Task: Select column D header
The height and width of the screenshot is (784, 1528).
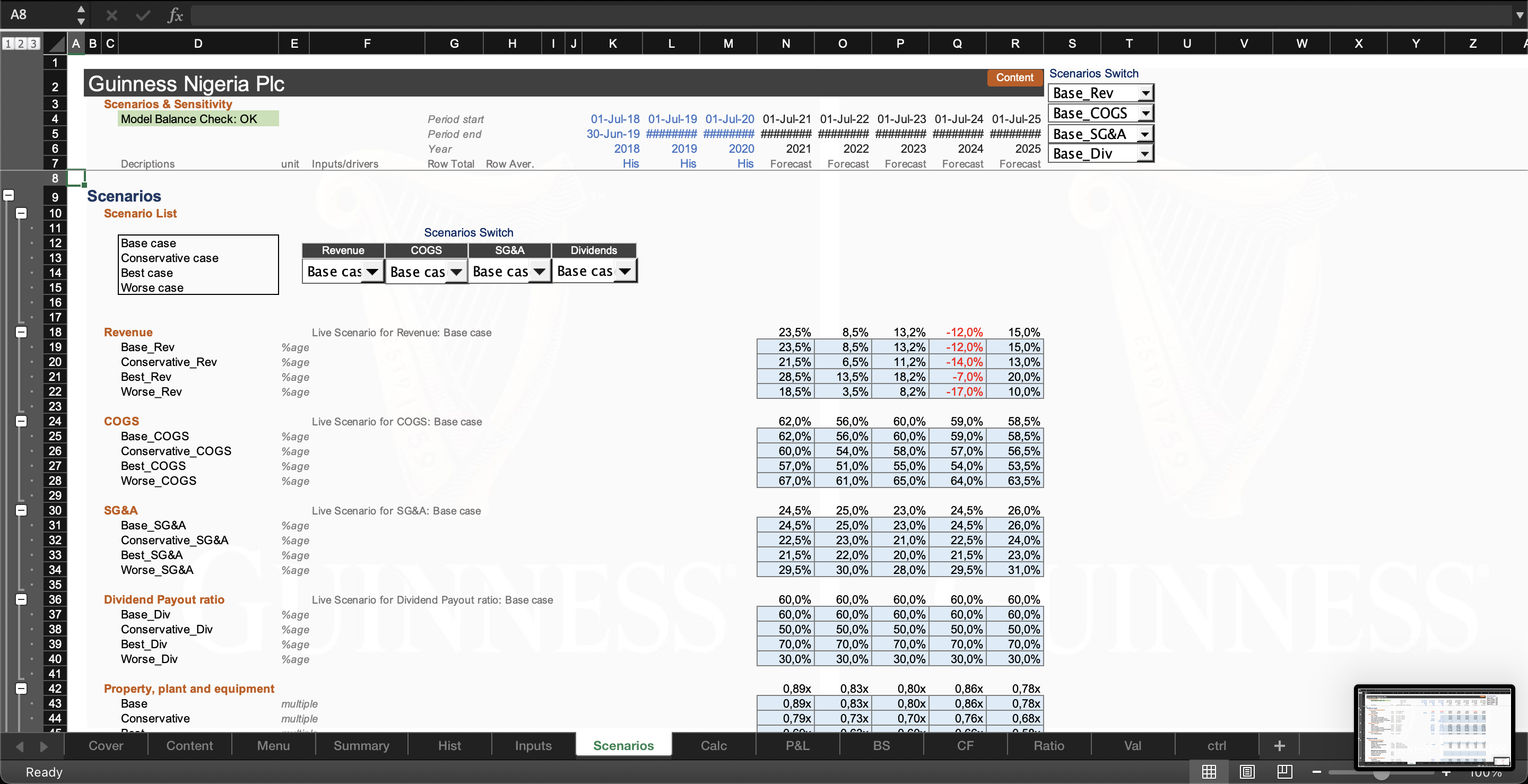Action: 198,43
